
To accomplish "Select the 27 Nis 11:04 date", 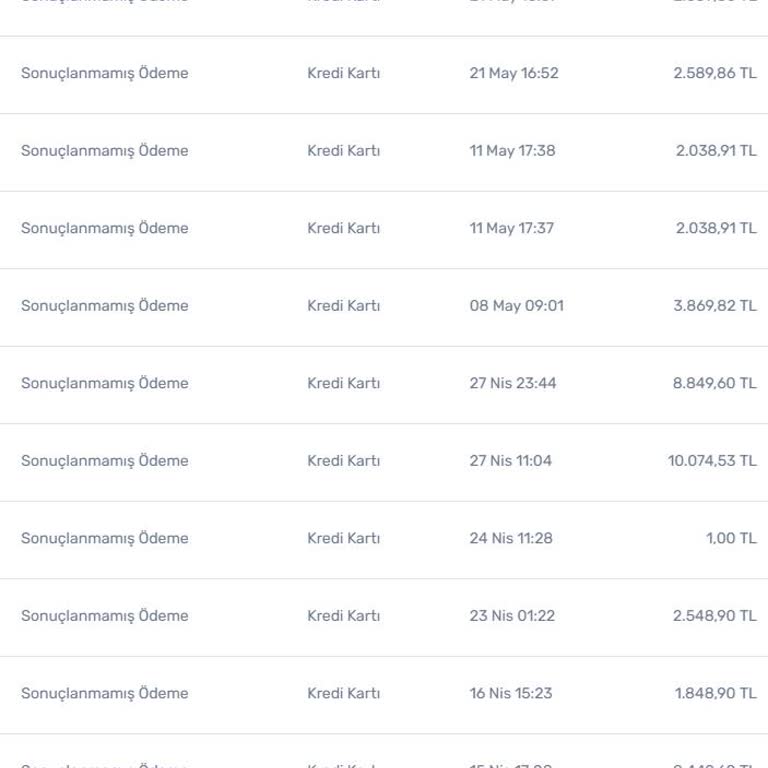I will pos(510,461).
